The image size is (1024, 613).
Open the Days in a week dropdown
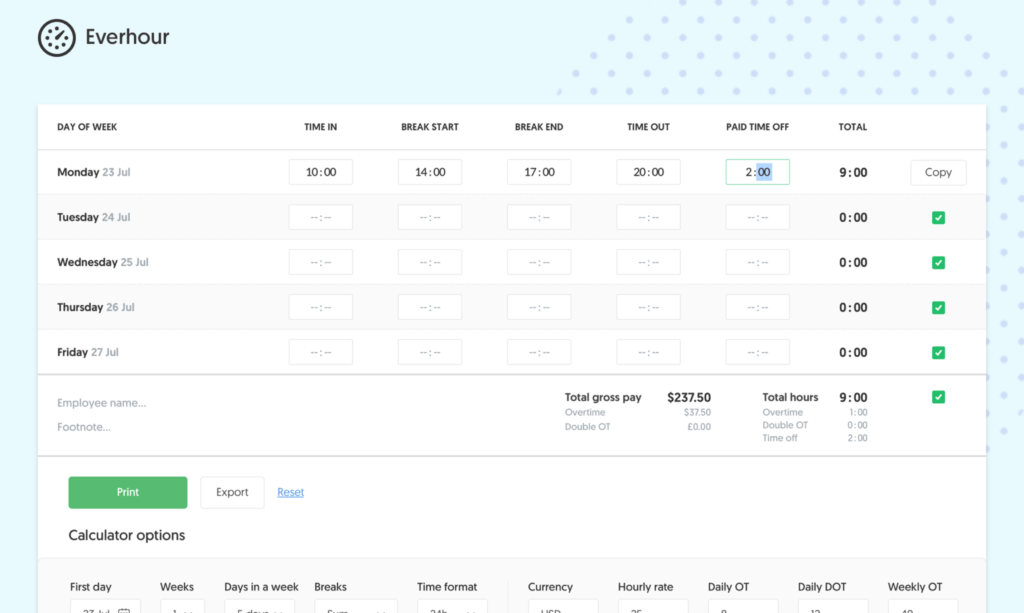(x=261, y=608)
